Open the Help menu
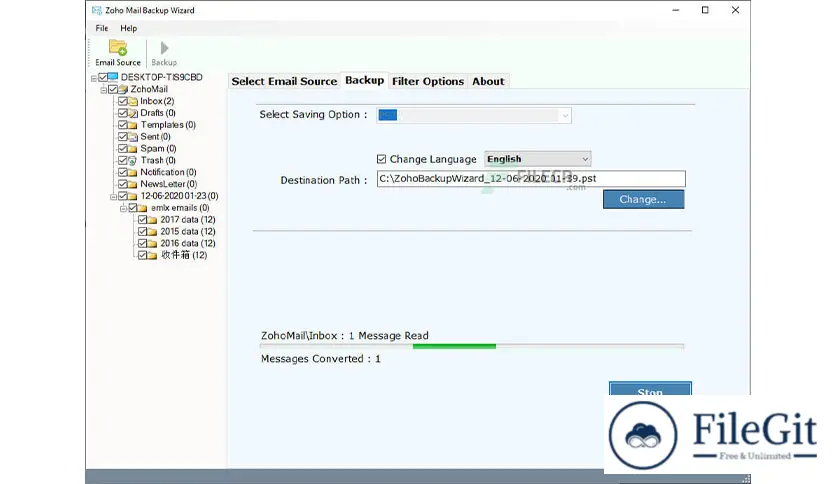 coord(128,28)
